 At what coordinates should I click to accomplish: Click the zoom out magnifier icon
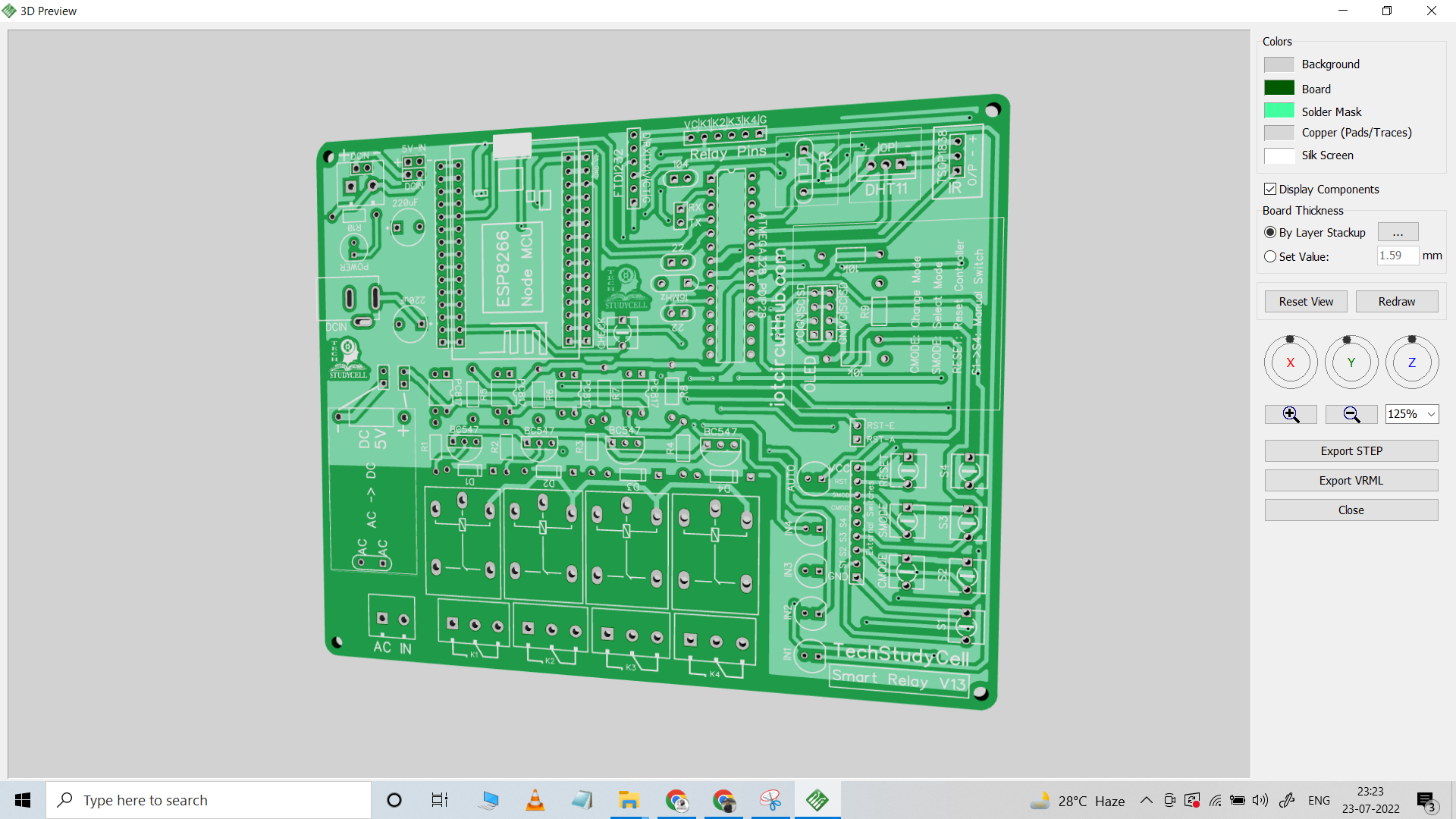coord(1351,413)
